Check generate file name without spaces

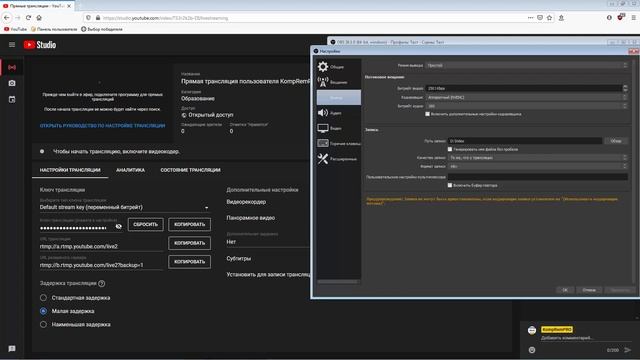(450, 149)
